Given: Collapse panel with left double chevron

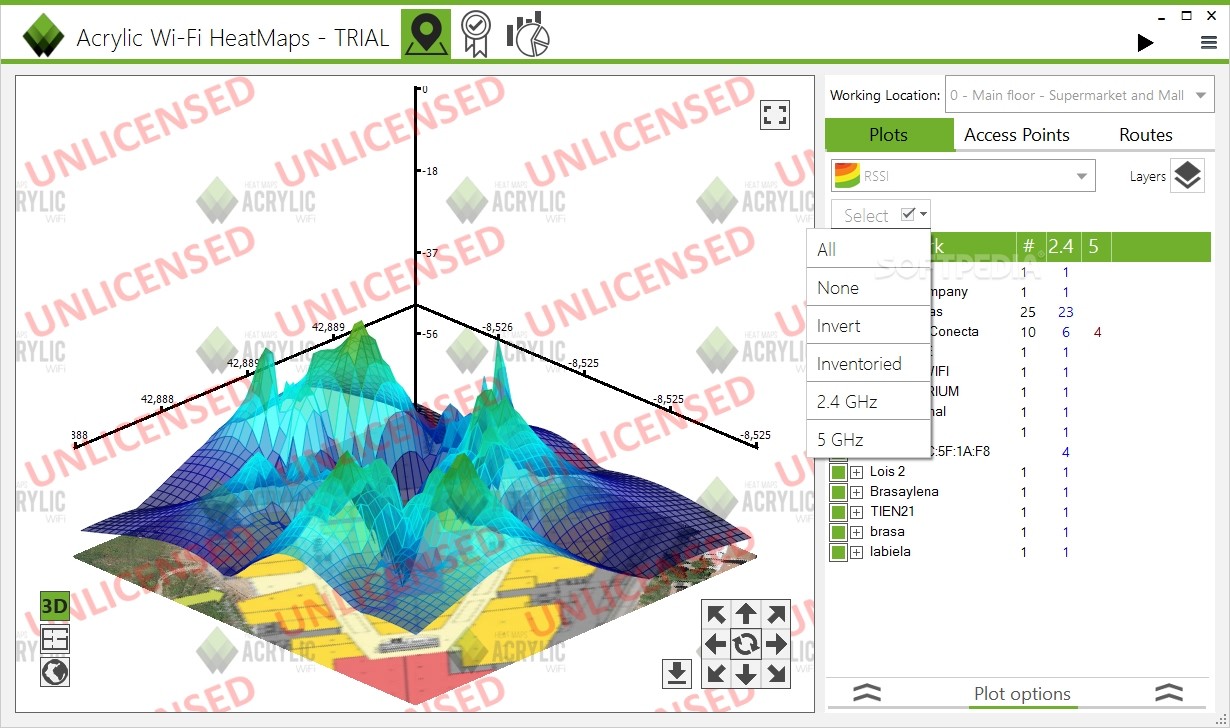Looking at the screenshot, I should pos(867,693).
